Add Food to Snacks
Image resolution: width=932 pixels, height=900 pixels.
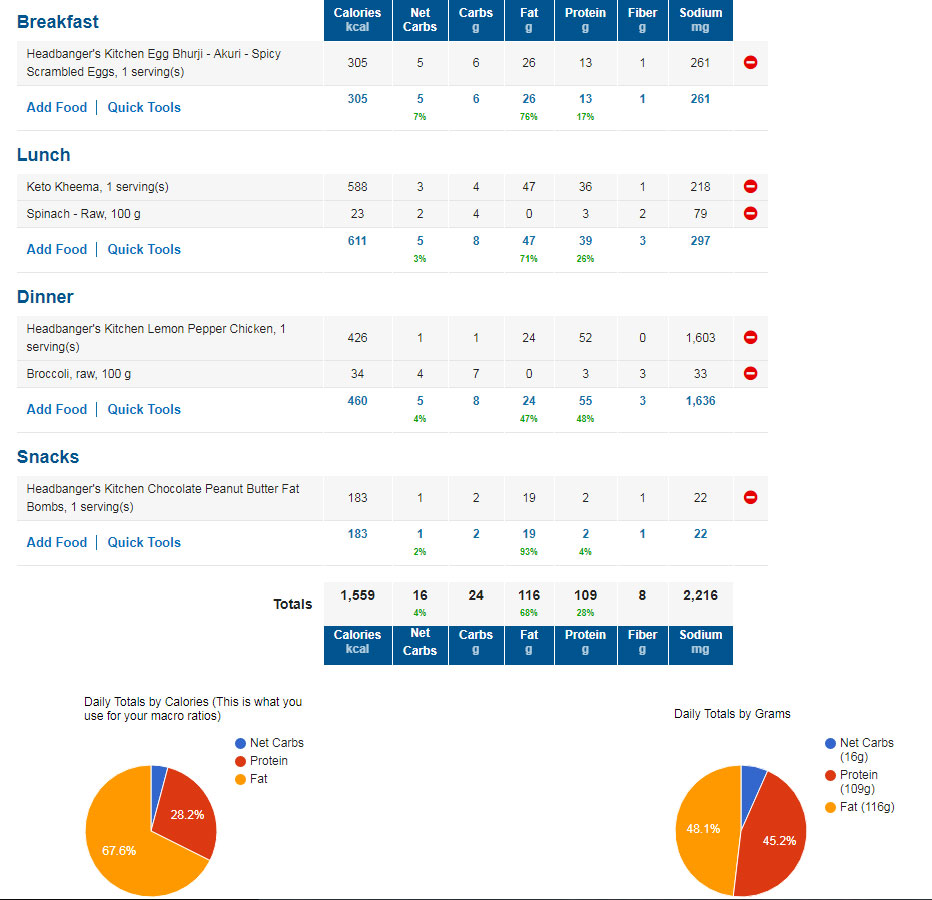(56, 543)
